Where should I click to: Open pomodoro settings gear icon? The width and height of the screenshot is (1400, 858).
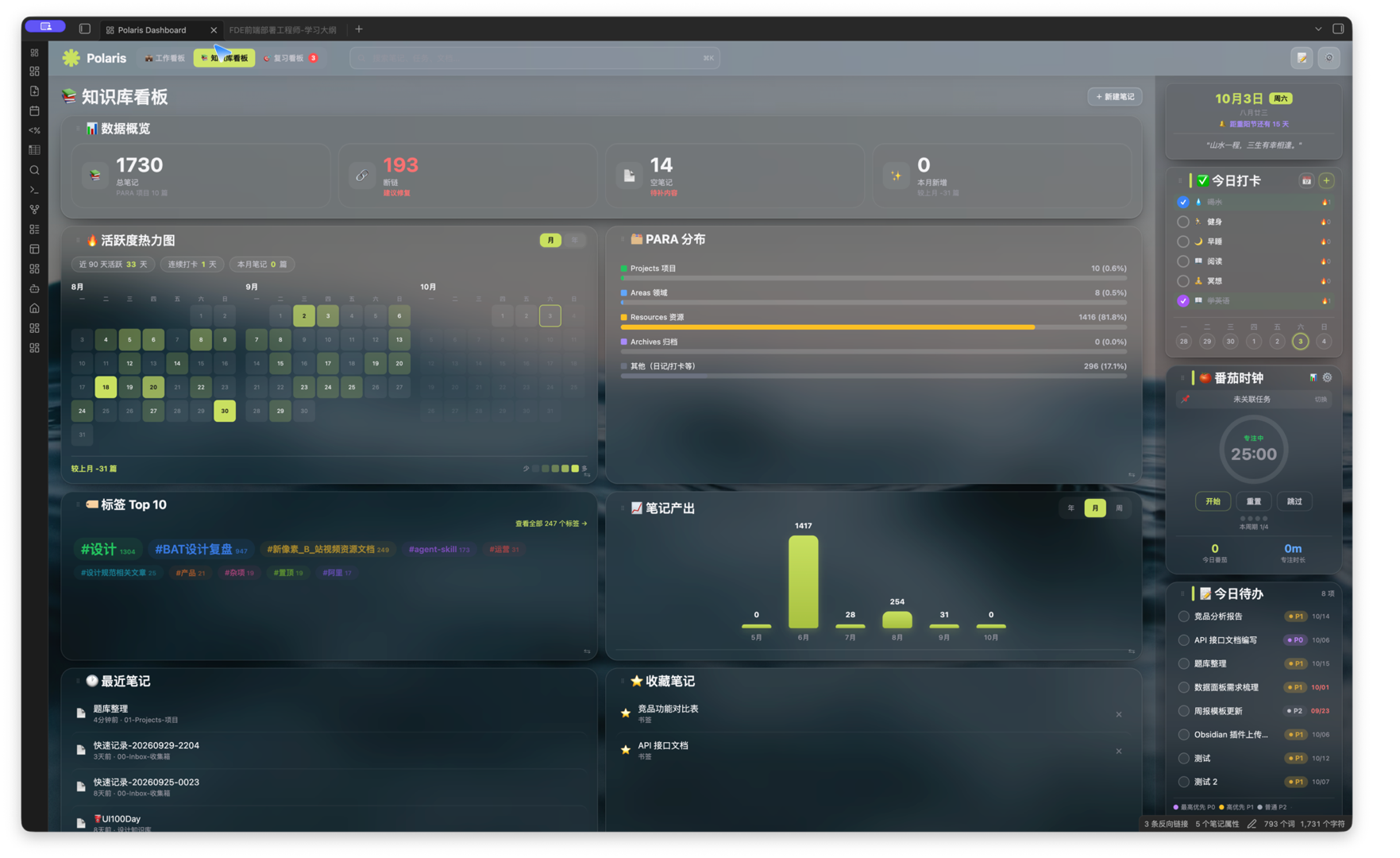point(1327,378)
